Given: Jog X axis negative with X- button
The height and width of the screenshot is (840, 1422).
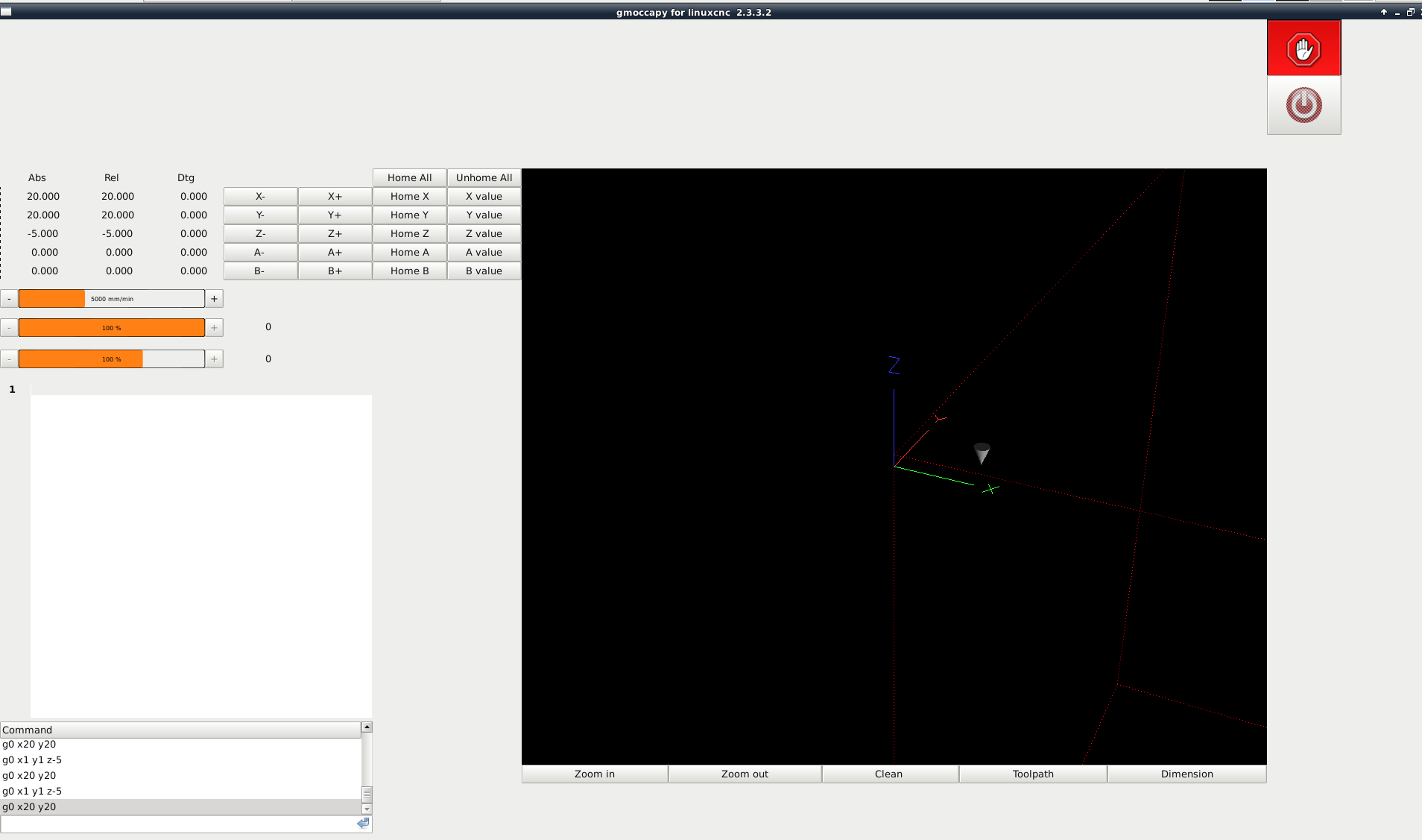Looking at the screenshot, I should coord(260,196).
